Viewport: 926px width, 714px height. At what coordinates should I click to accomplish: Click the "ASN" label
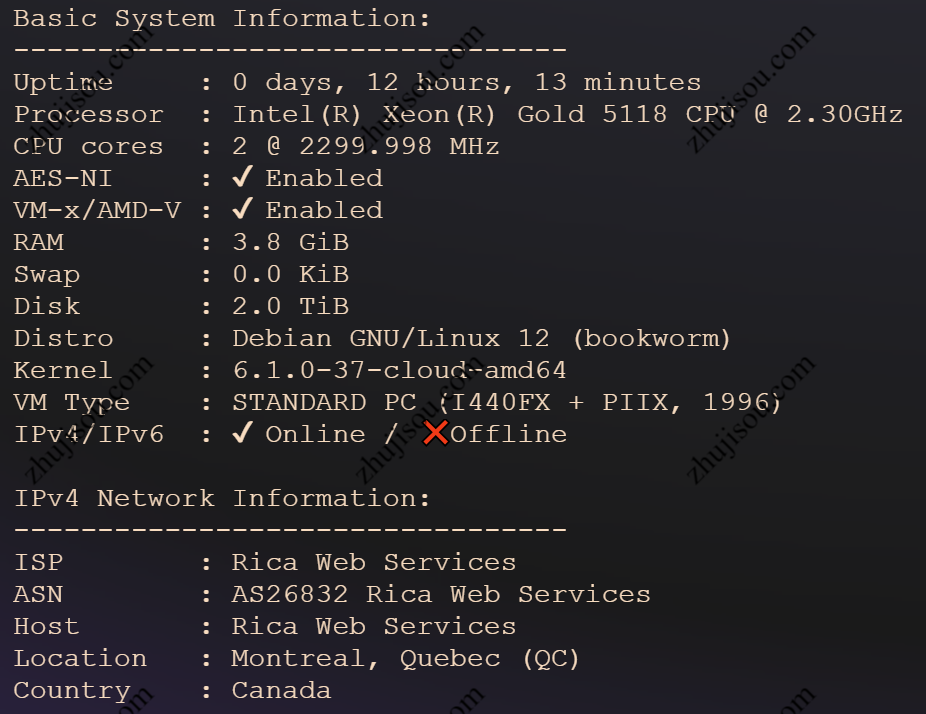pyautogui.click(x=38, y=594)
